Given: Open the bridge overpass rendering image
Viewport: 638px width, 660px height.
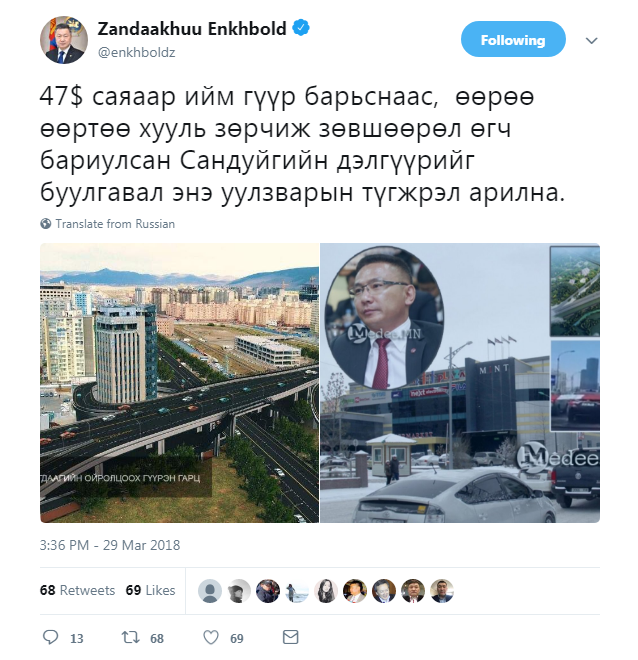Looking at the screenshot, I should click(180, 383).
